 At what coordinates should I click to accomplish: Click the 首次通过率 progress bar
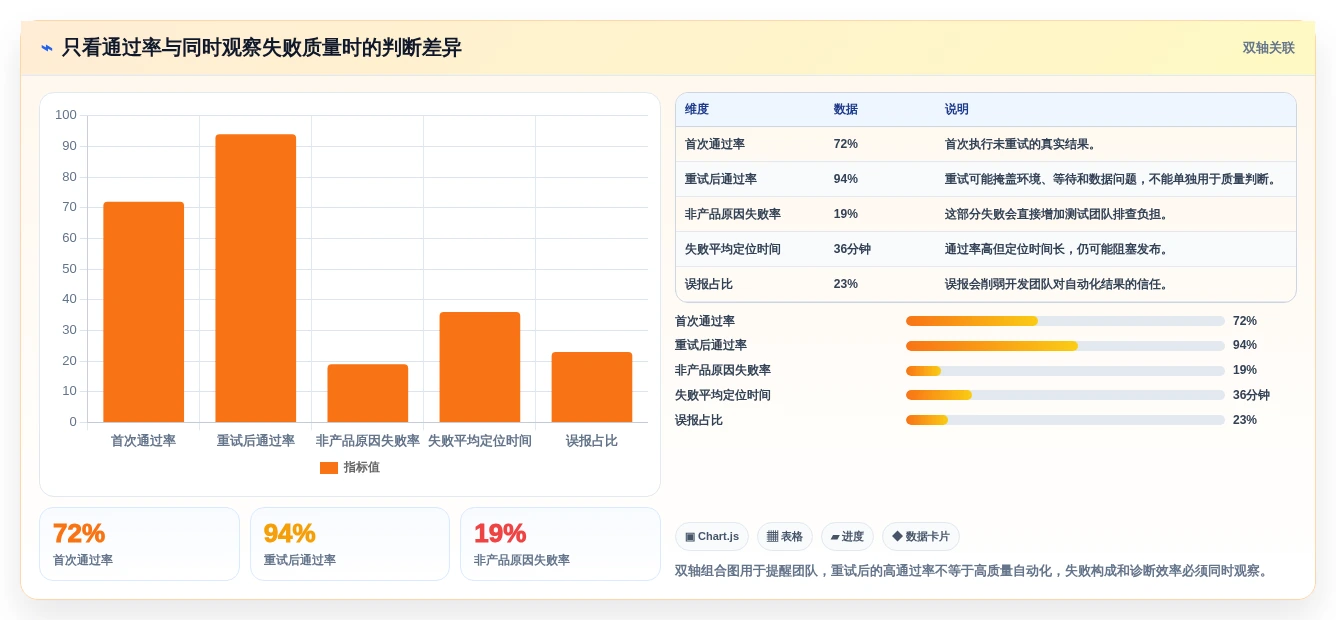(x=1065, y=321)
